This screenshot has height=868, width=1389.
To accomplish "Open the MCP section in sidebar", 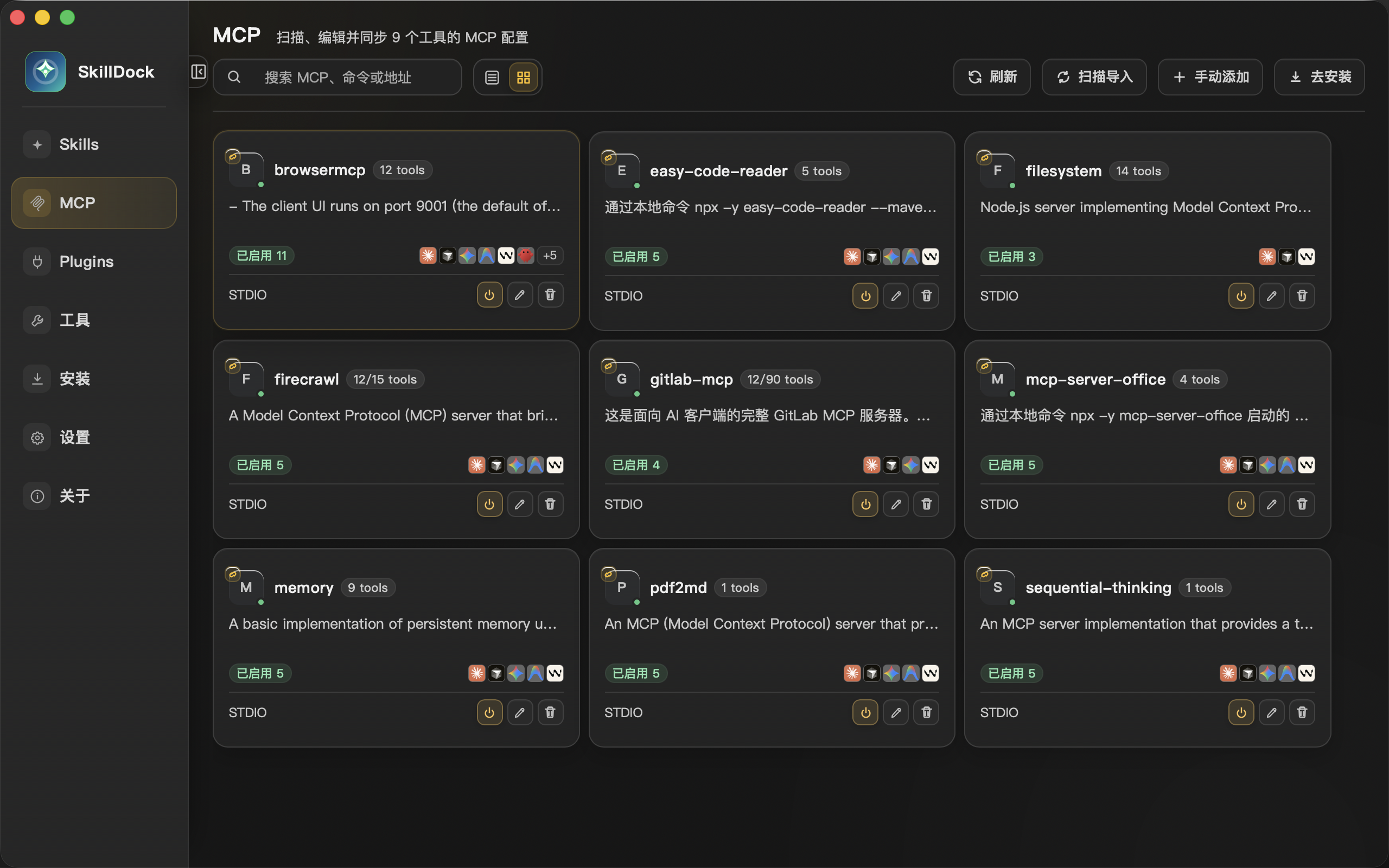I will (x=93, y=203).
